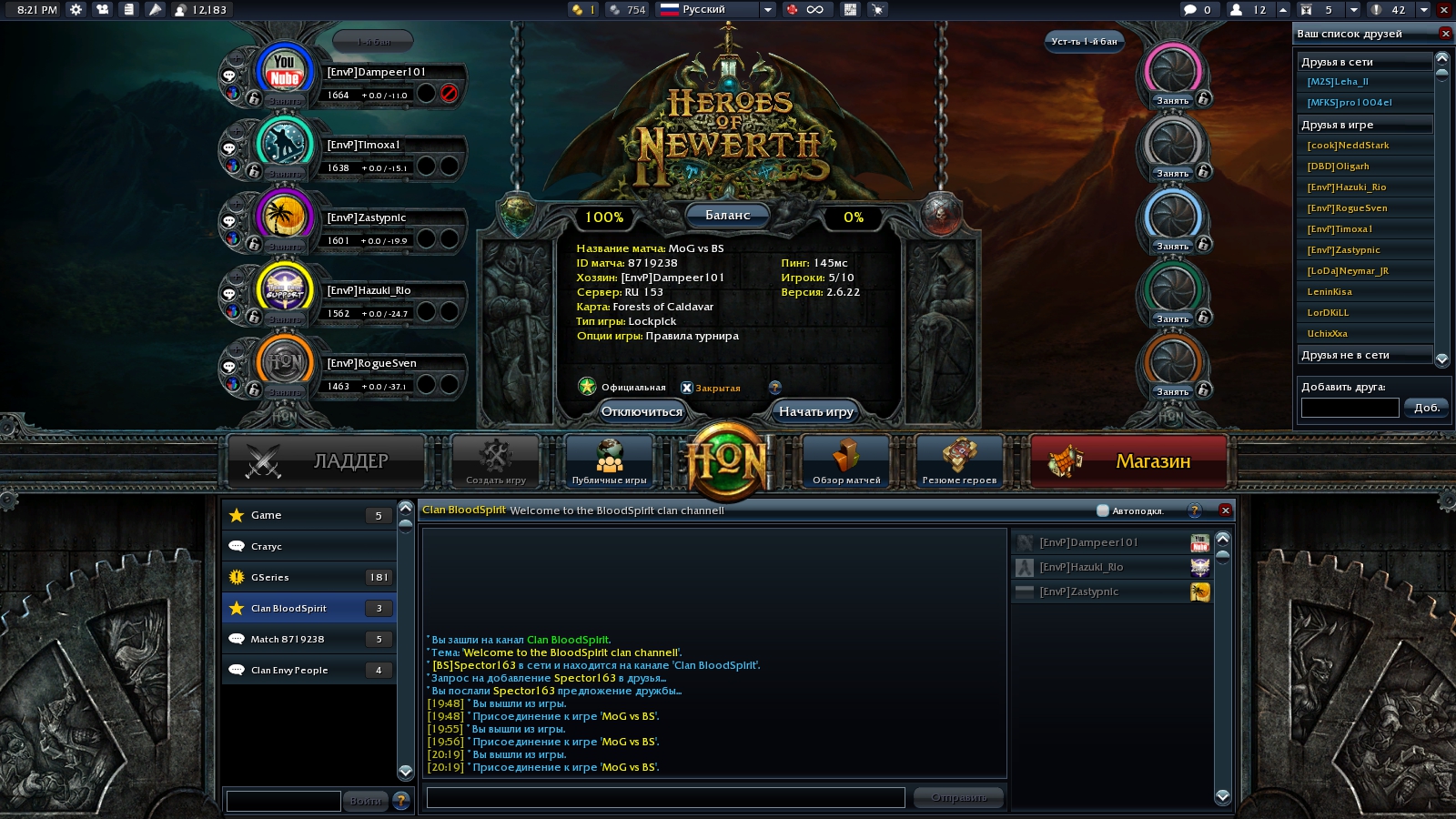
Task: Click the chat member list up arrow
Action: pyautogui.click(x=1223, y=538)
